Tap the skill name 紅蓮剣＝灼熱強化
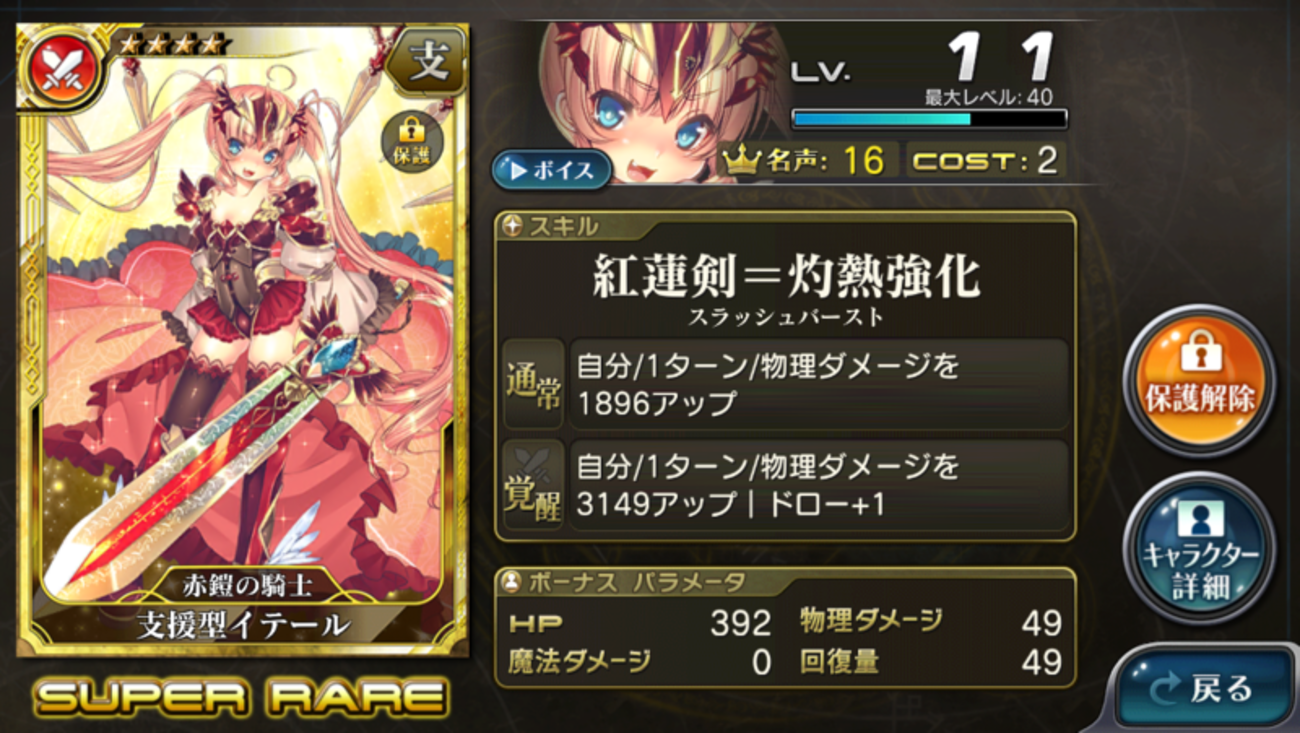The height and width of the screenshot is (733, 1300). tap(786, 276)
